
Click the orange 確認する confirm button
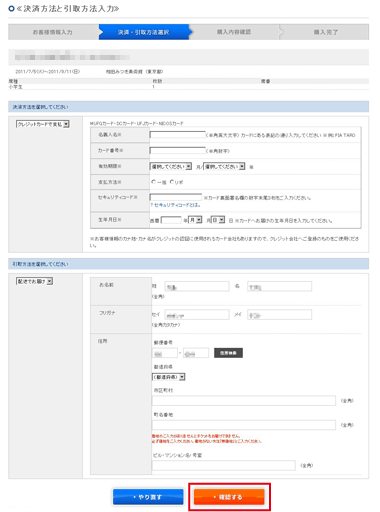coord(229,497)
